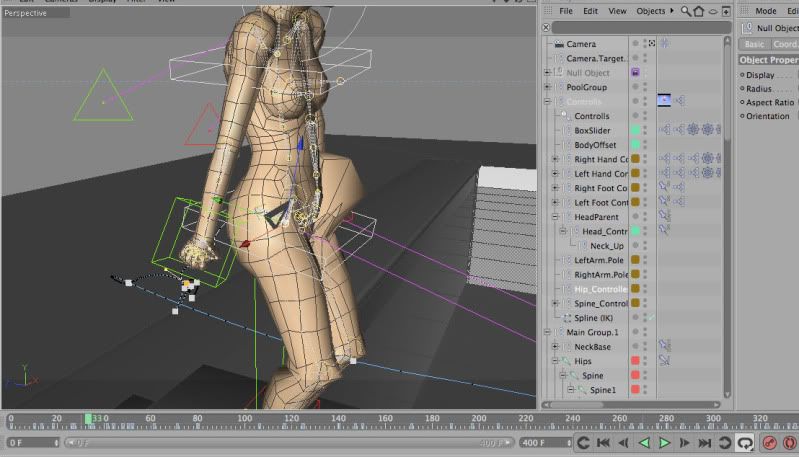The width and height of the screenshot is (799, 457).
Task: Click the home icon in Object Manager header
Action: point(699,11)
